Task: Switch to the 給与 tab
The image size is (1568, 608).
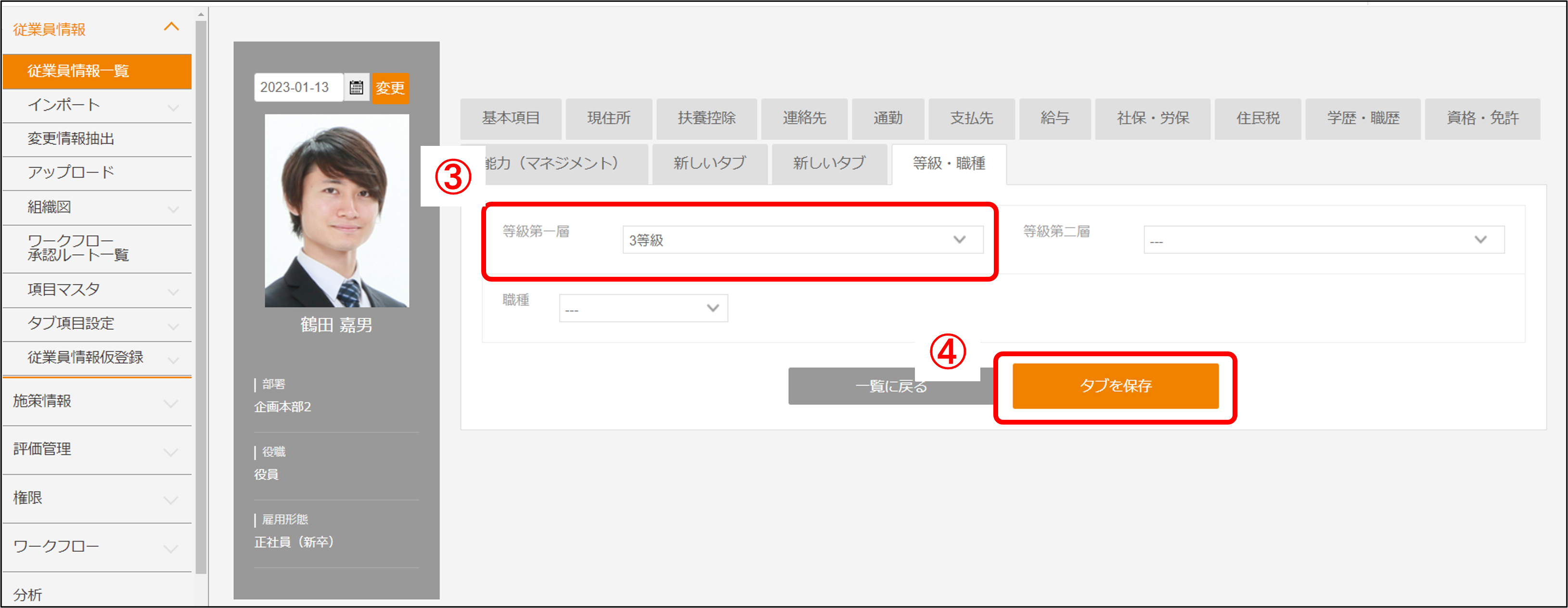Action: pos(1054,118)
